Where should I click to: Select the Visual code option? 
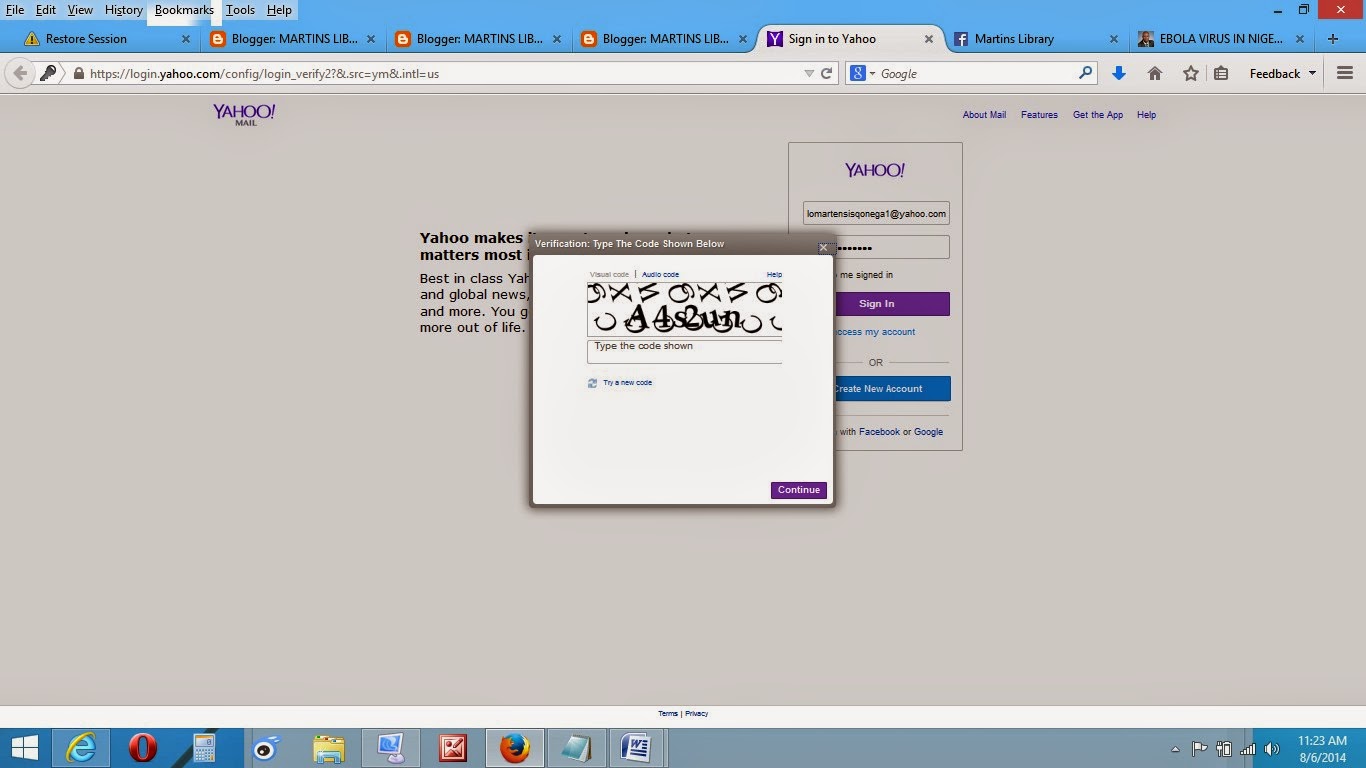609,275
